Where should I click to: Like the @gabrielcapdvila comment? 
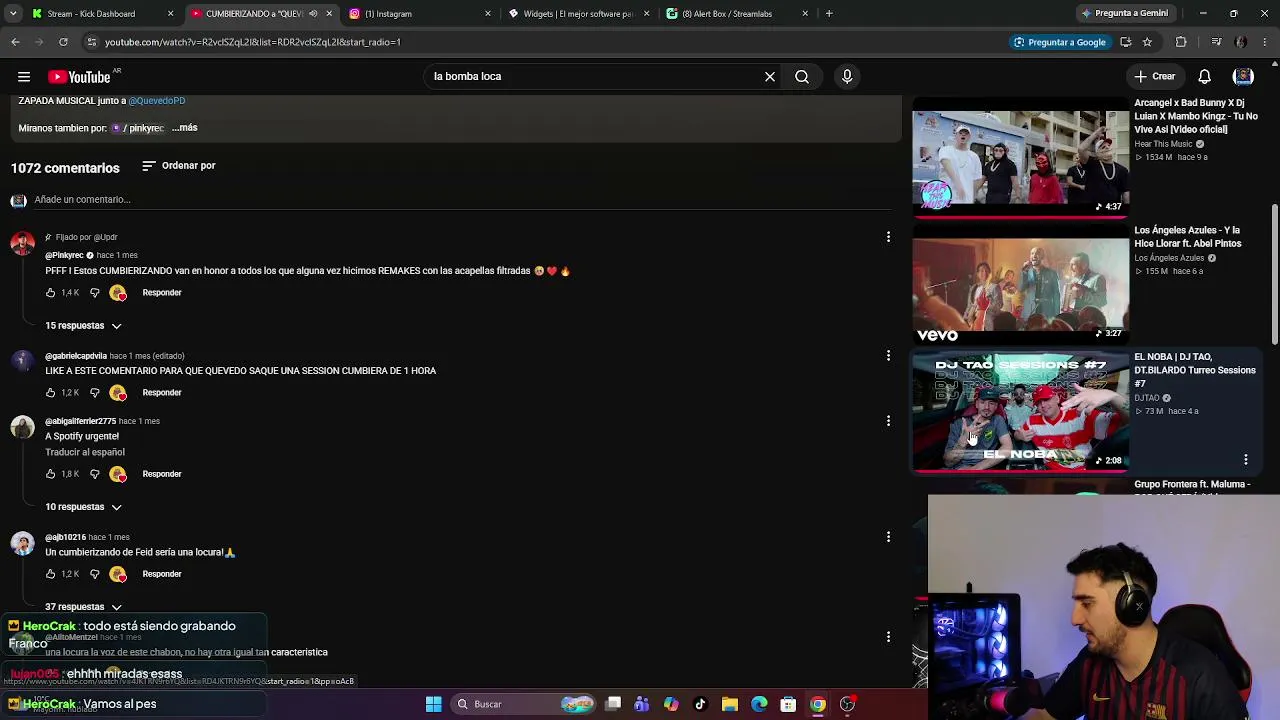point(50,393)
